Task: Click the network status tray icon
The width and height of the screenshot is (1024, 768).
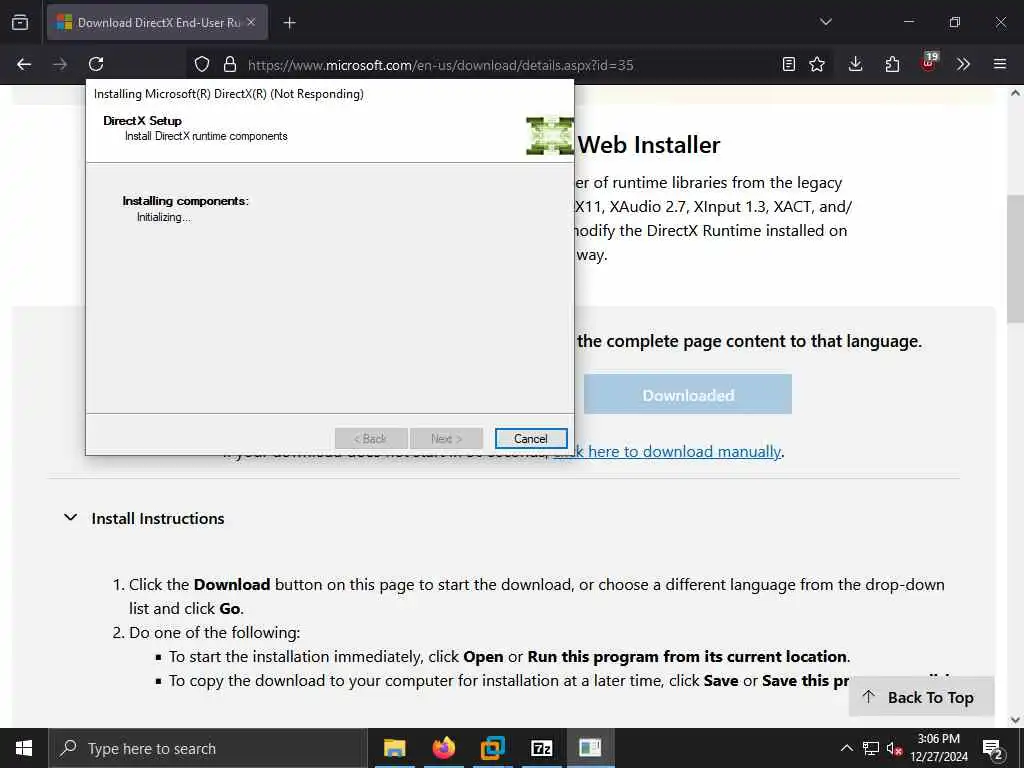Action: (x=871, y=748)
